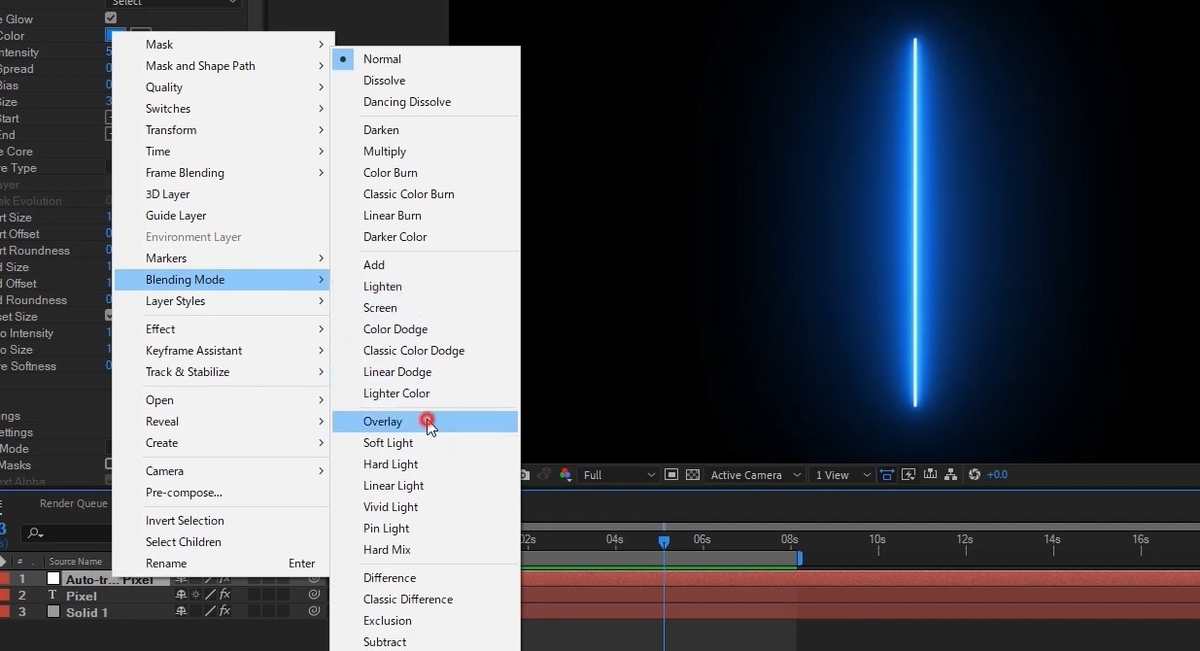Click the shy switch on Solid 1 layer

[181, 611]
